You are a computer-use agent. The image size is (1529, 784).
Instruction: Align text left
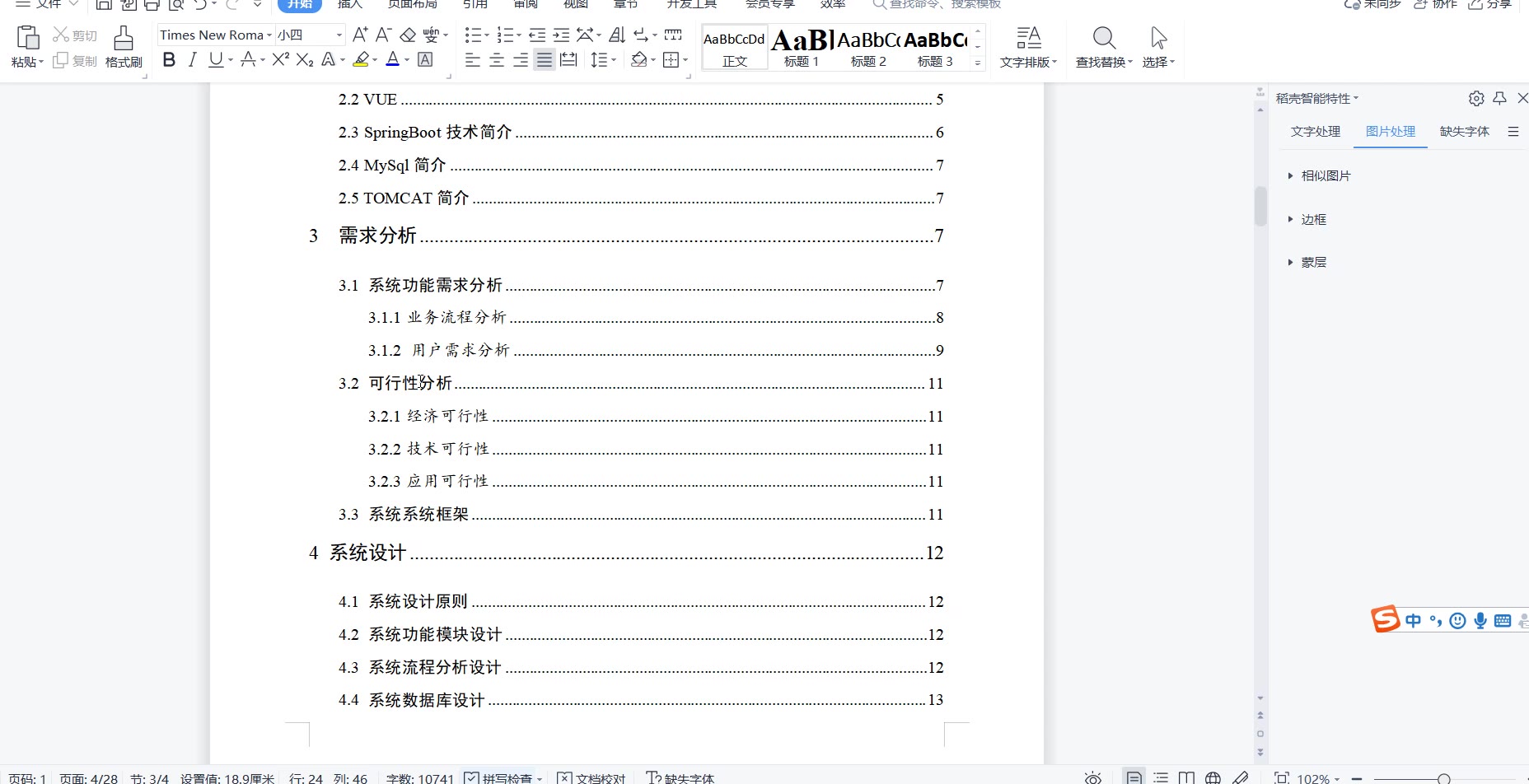(x=472, y=59)
